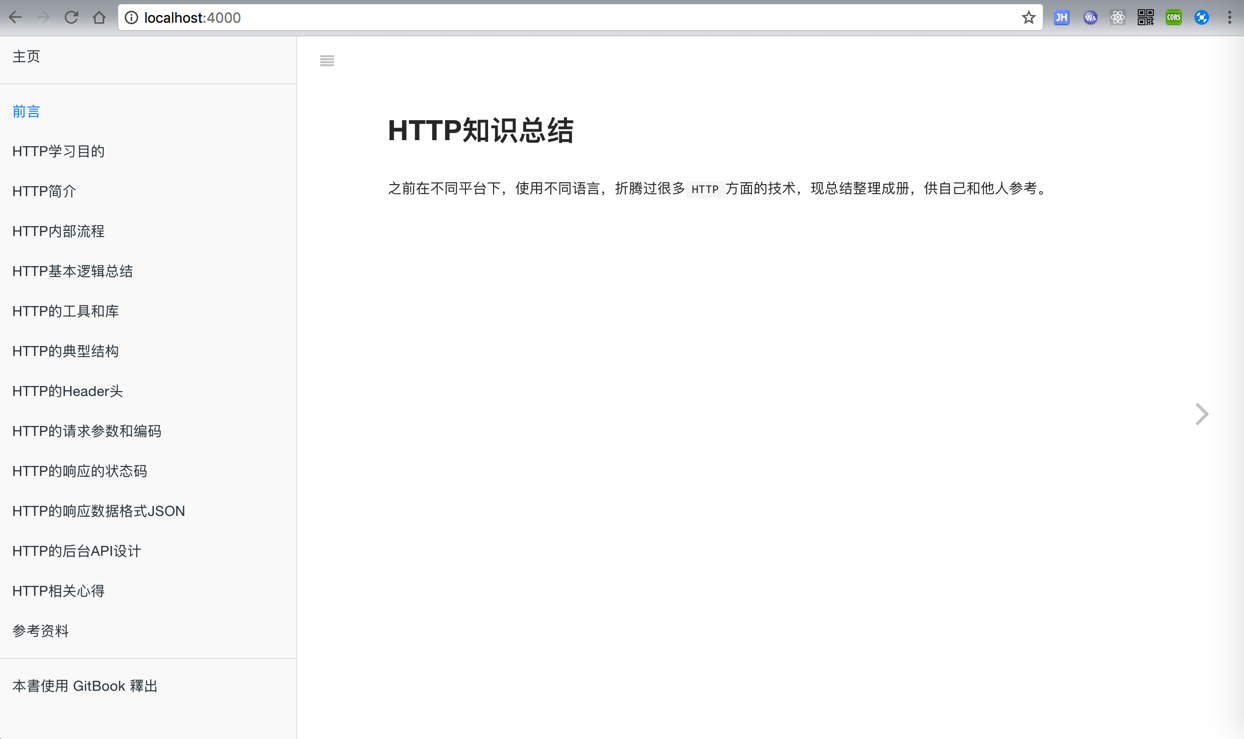Screen dimensions: 1244x739
Task: Open the 参考资料 chapter
Action: coord(40,631)
